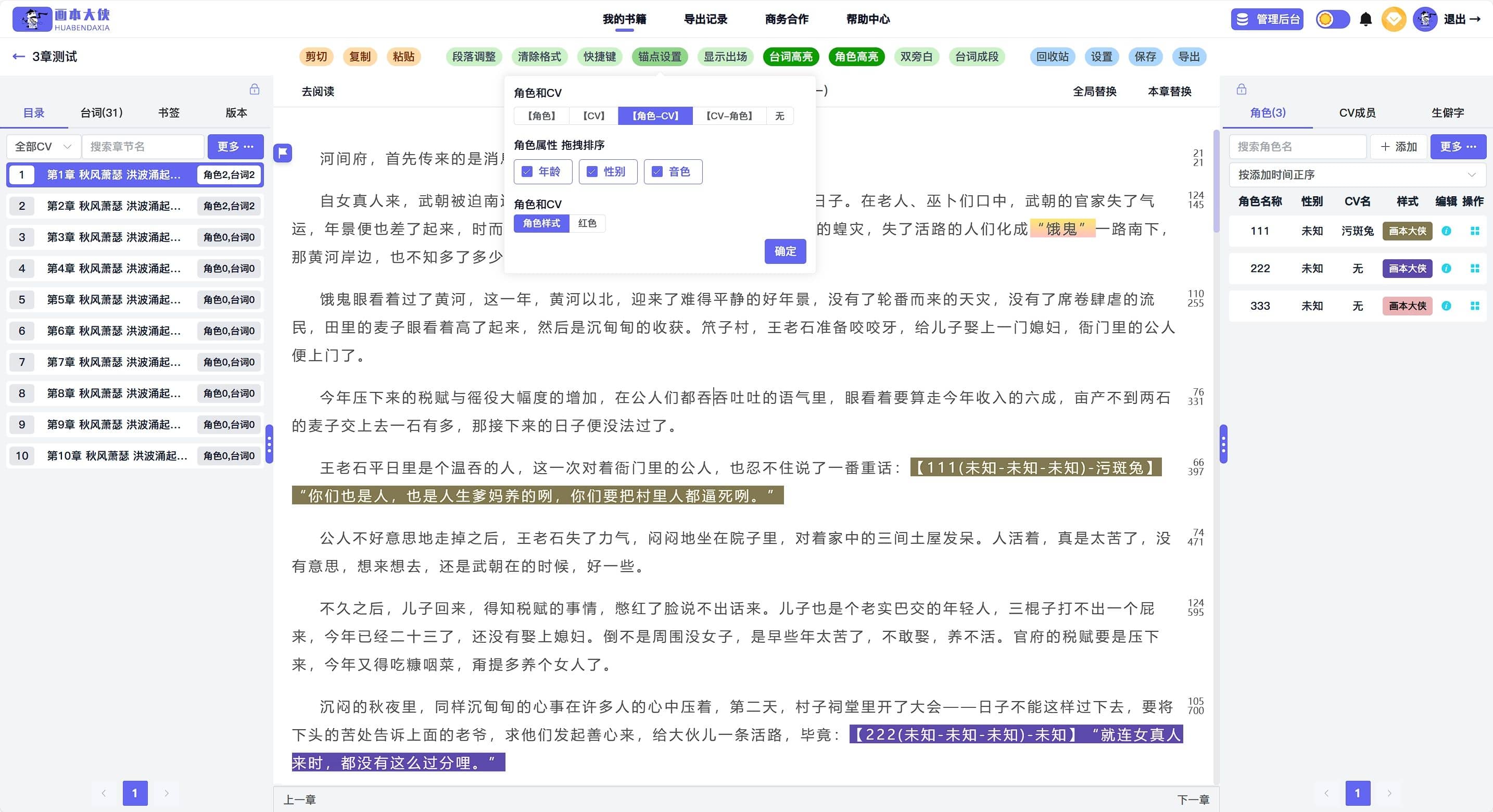The height and width of the screenshot is (812, 1493).
Task: Click the user avatar icon
Action: 1425,19
